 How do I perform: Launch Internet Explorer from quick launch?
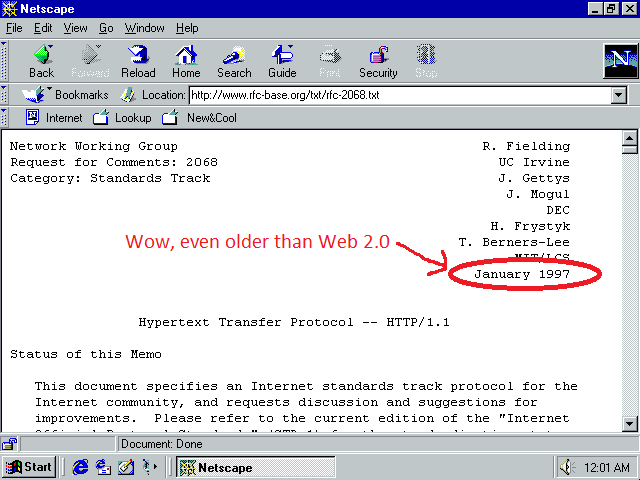click(80, 467)
